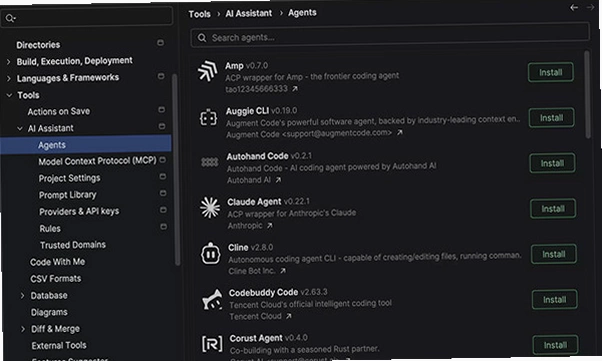Install the Cline agent
This screenshot has width=602, height=361.
coord(554,254)
